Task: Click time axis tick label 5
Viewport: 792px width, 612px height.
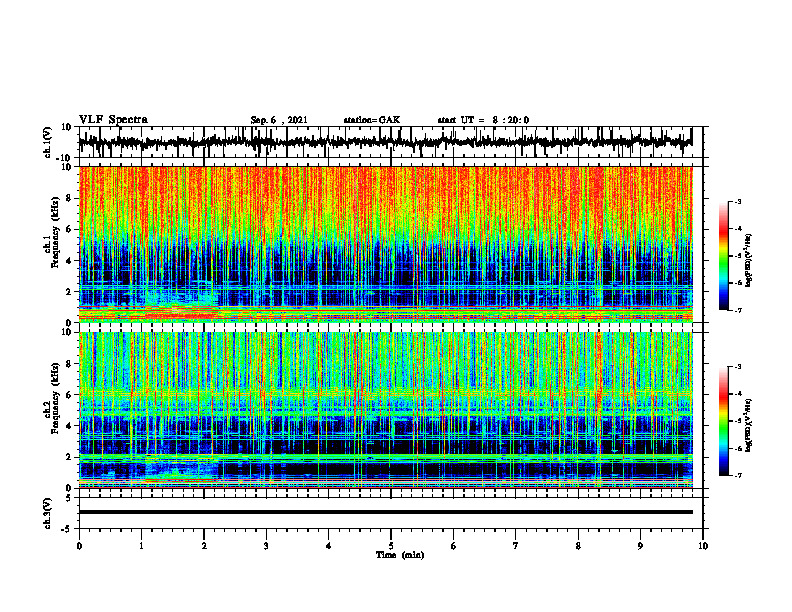Action: (x=391, y=546)
